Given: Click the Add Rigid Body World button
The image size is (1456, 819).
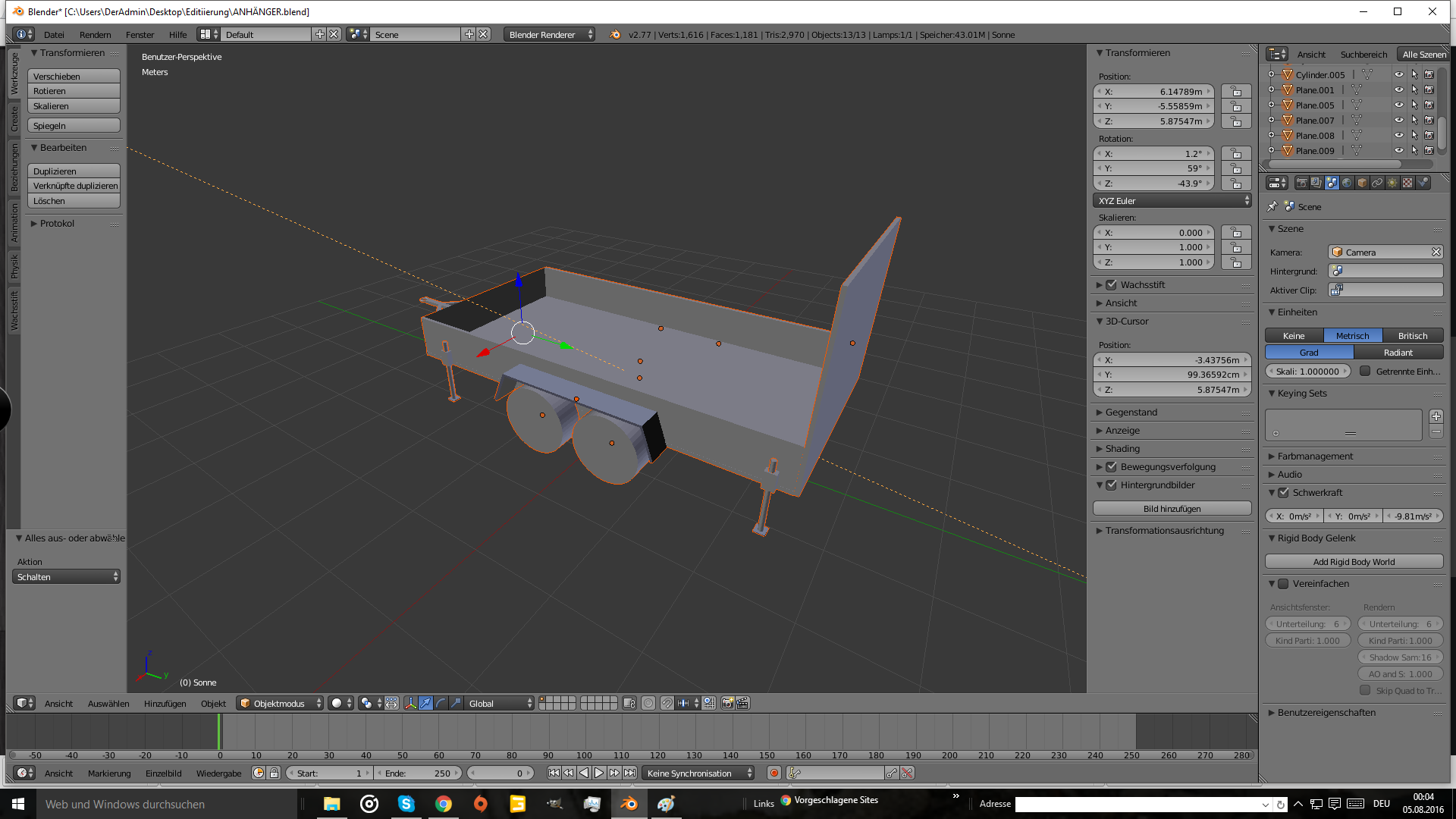Looking at the screenshot, I should pyautogui.click(x=1354, y=561).
